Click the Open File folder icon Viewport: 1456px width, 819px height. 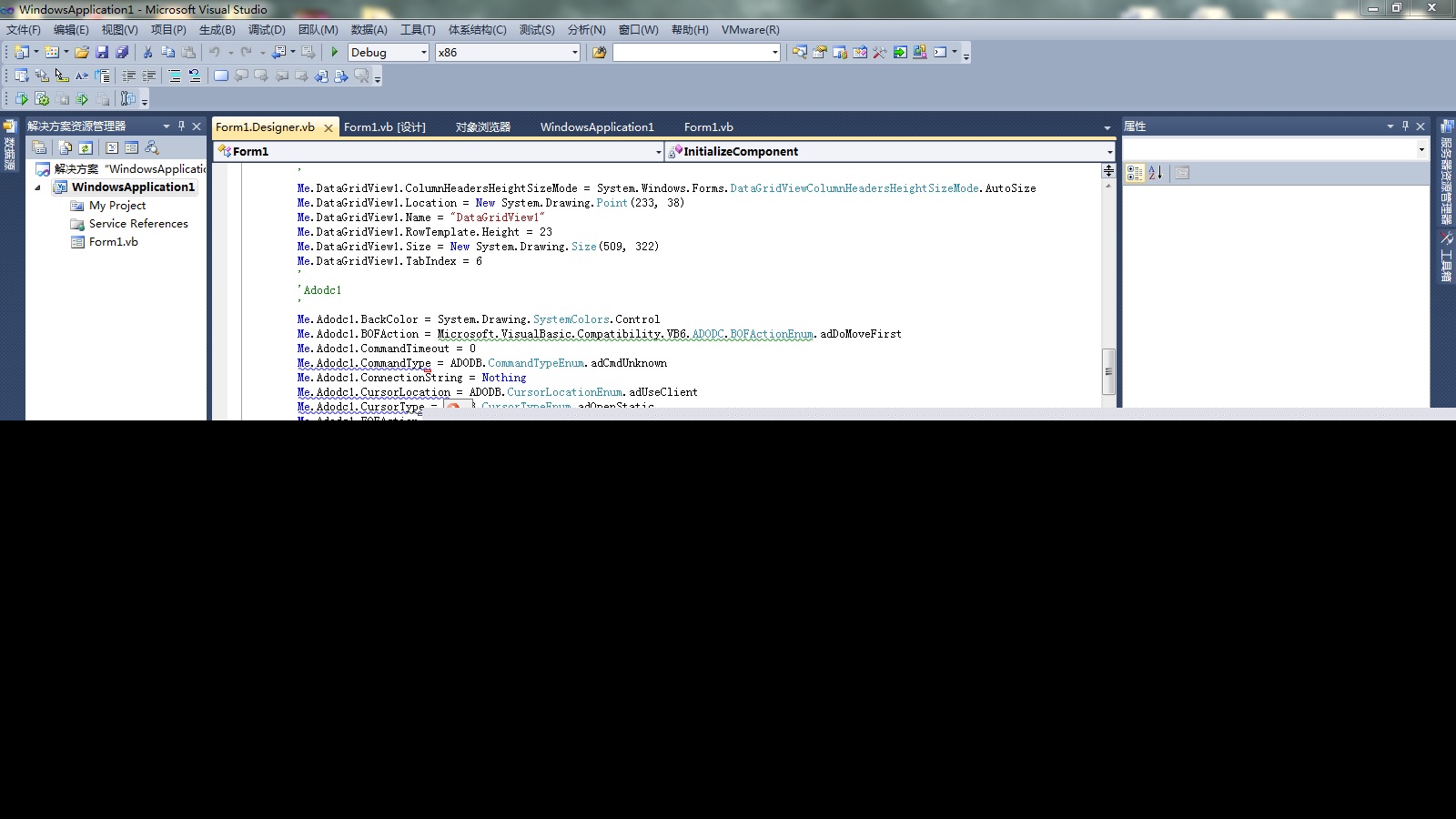(x=82, y=53)
